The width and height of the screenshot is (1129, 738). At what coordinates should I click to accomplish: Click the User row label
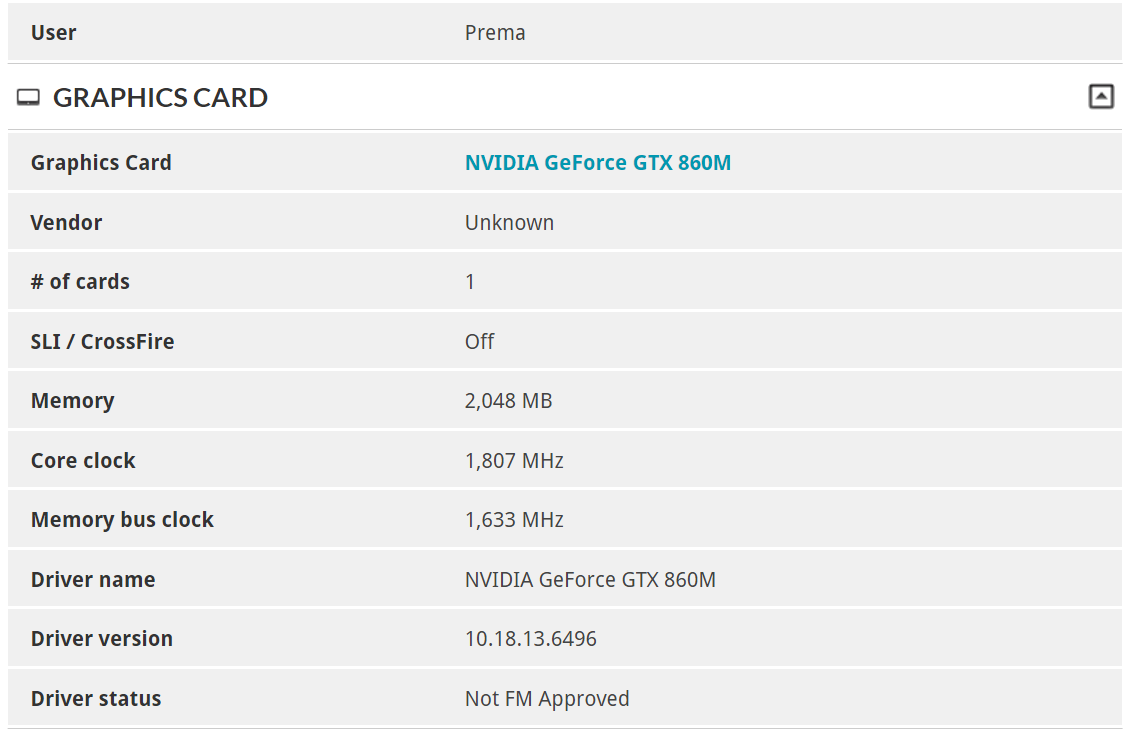pos(53,32)
